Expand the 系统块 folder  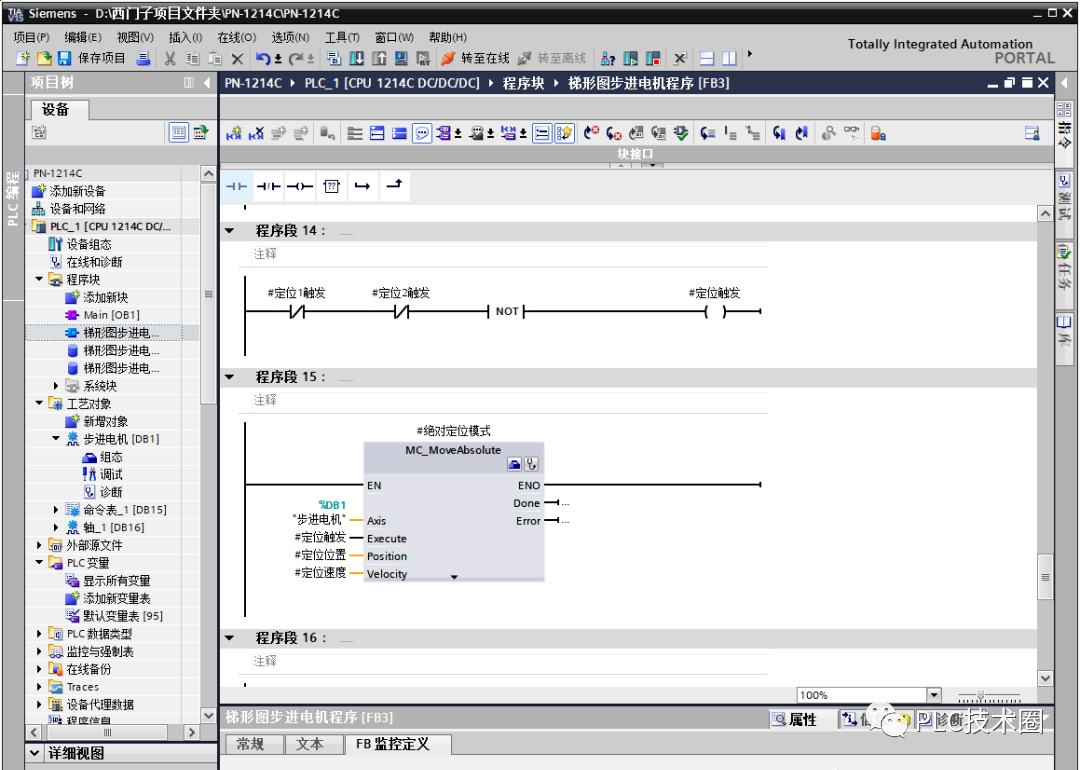point(56,386)
